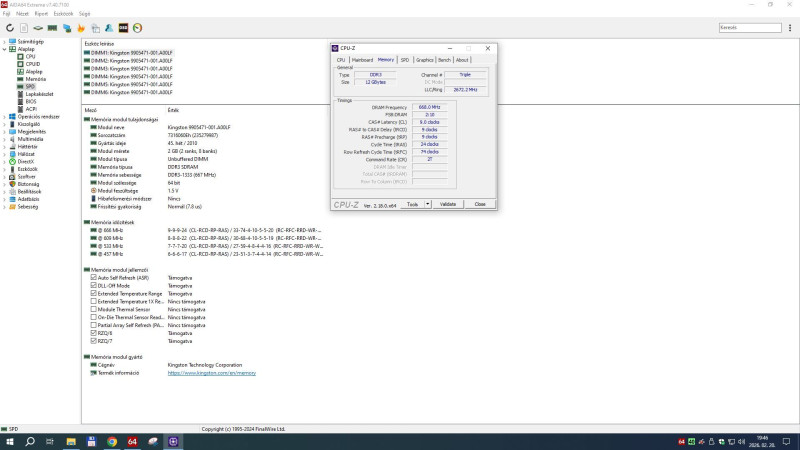Image resolution: width=800 pixels, height=450 pixels.
Task: Switch to CPU-Z Mainboard tab
Action: [x=362, y=60]
